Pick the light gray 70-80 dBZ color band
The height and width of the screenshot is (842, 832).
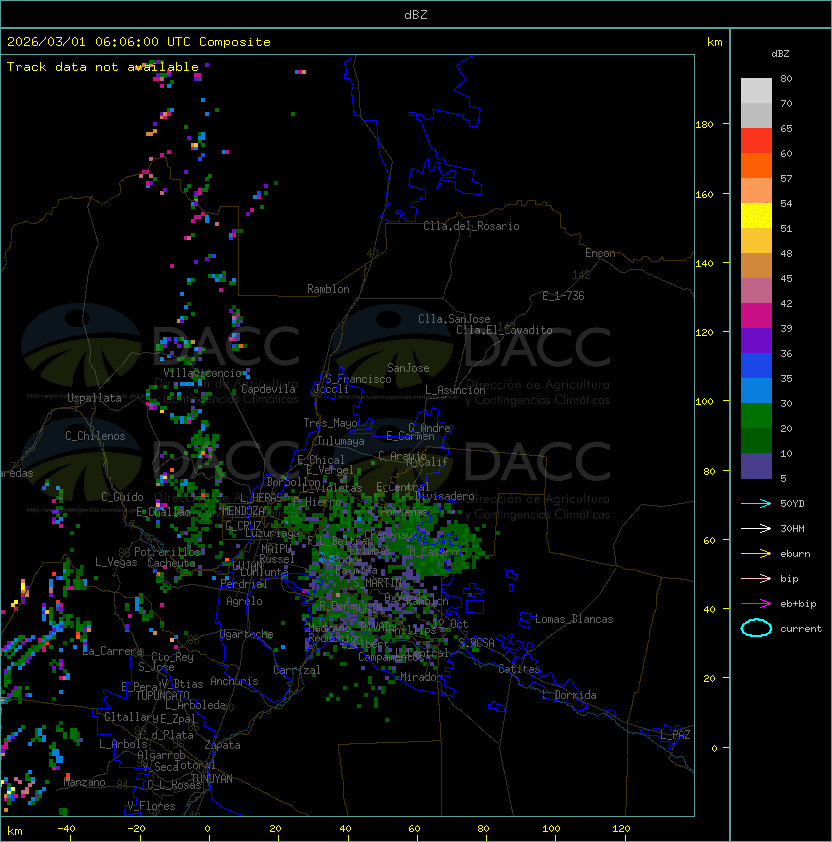(756, 91)
